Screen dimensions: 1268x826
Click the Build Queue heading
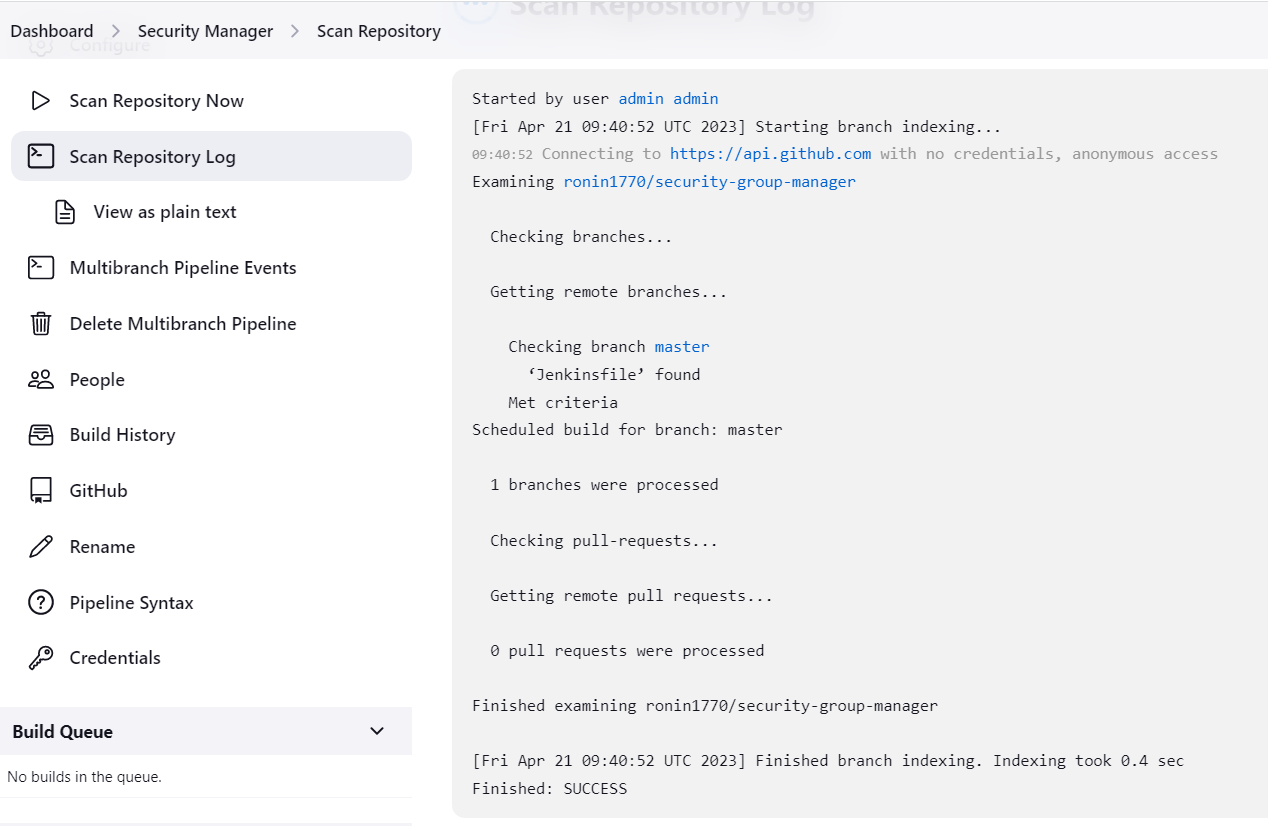[x=62, y=732]
